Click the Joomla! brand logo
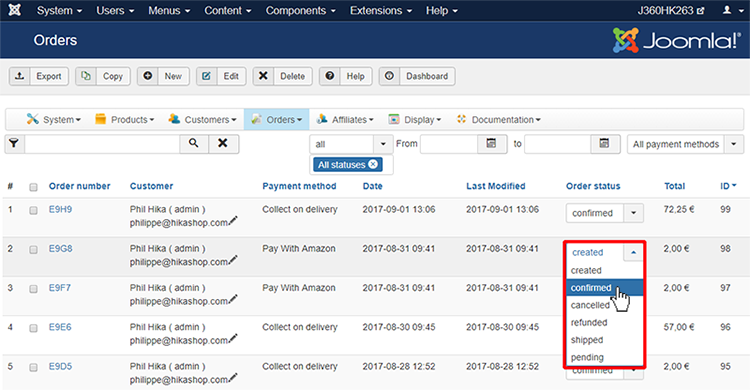Image resolution: width=750 pixels, height=390 pixels. (x=676, y=40)
